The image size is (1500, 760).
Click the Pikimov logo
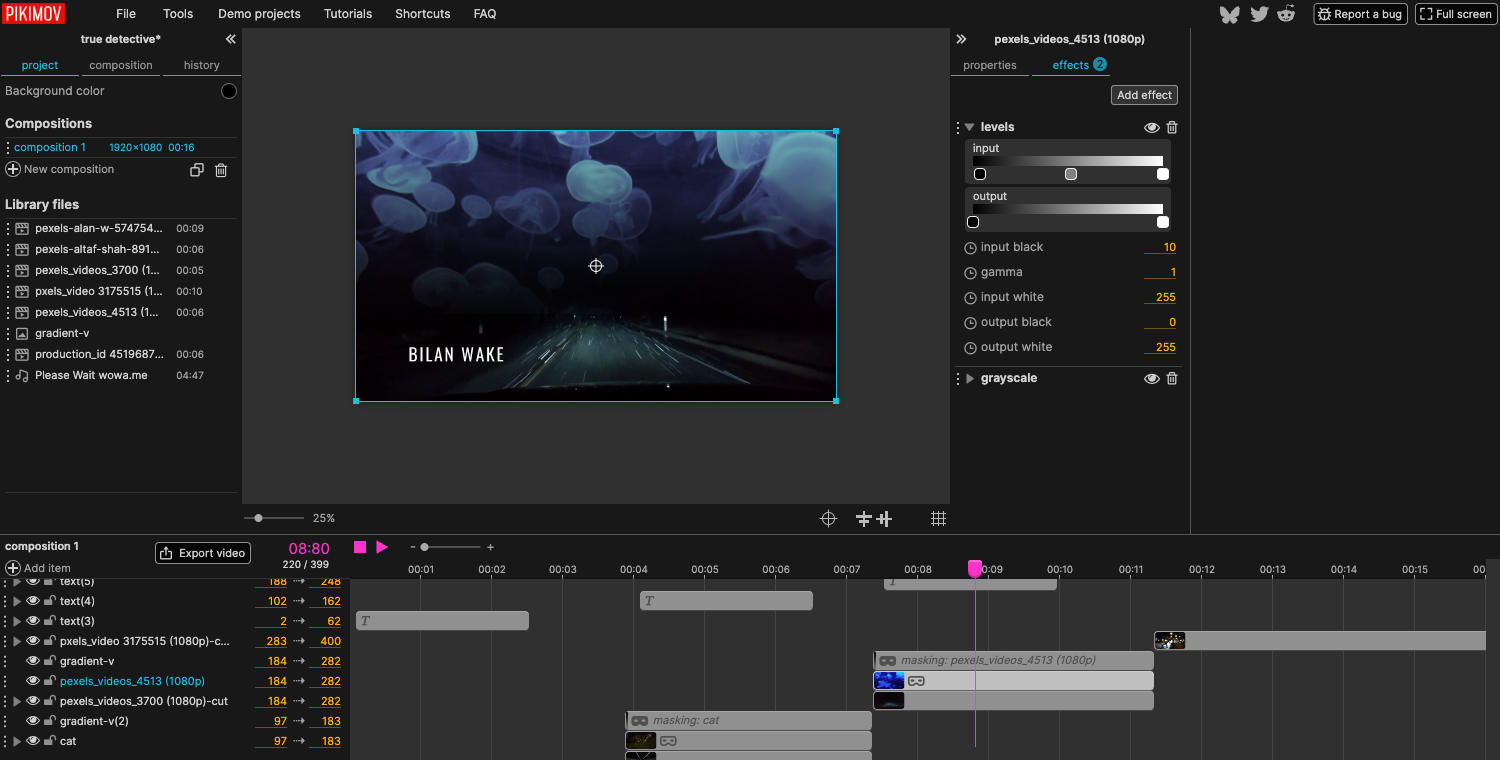[x=33, y=13]
